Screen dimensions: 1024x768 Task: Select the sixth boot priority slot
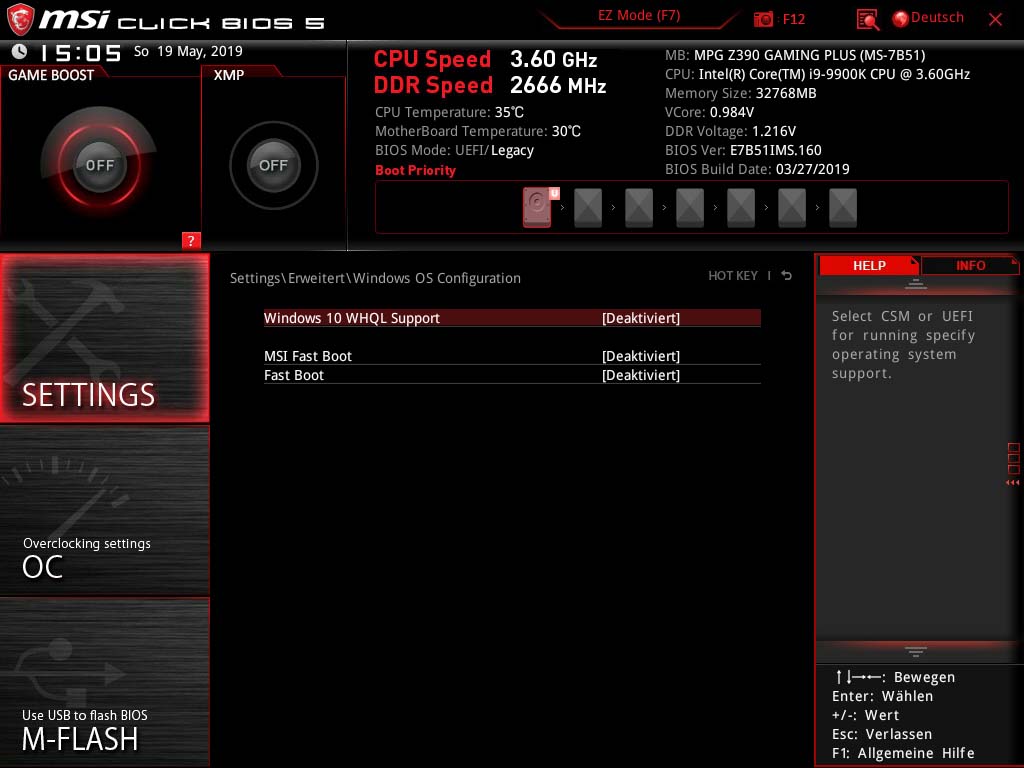click(792, 208)
